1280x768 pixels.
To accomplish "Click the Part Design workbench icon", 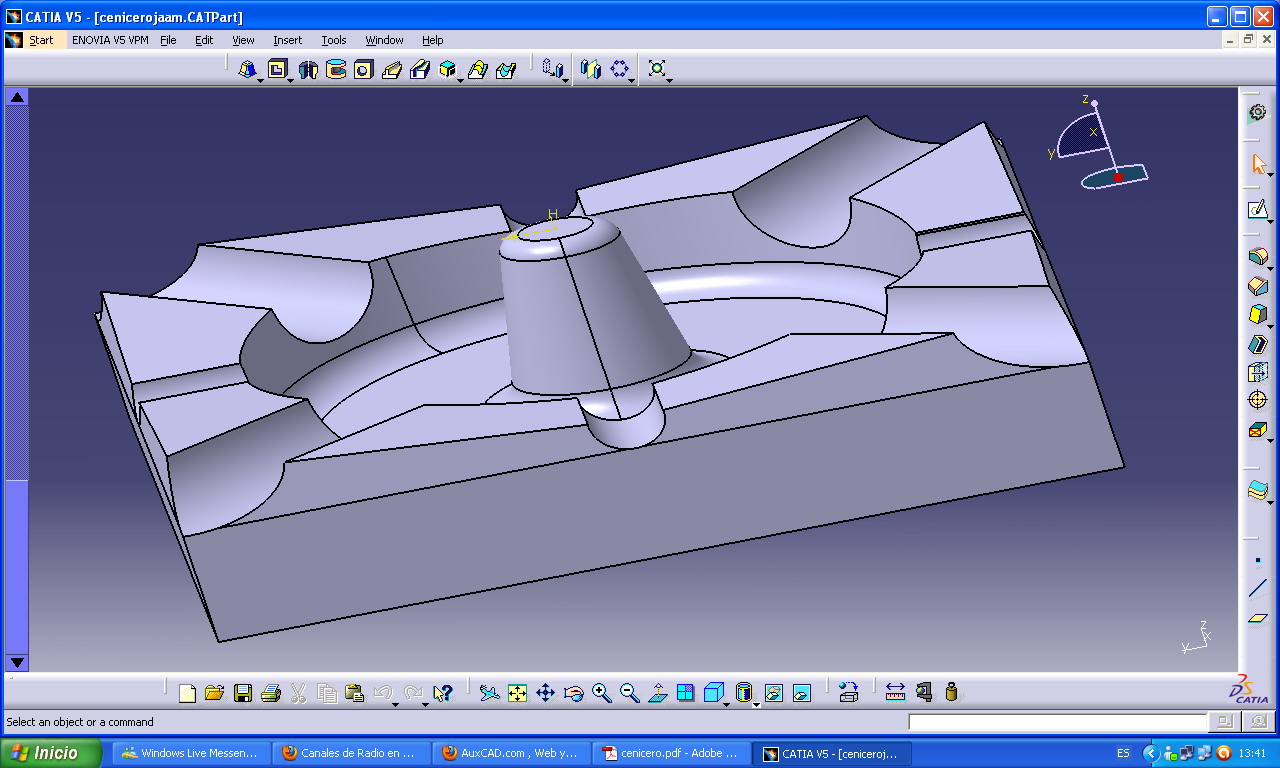I will (x=1258, y=113).
